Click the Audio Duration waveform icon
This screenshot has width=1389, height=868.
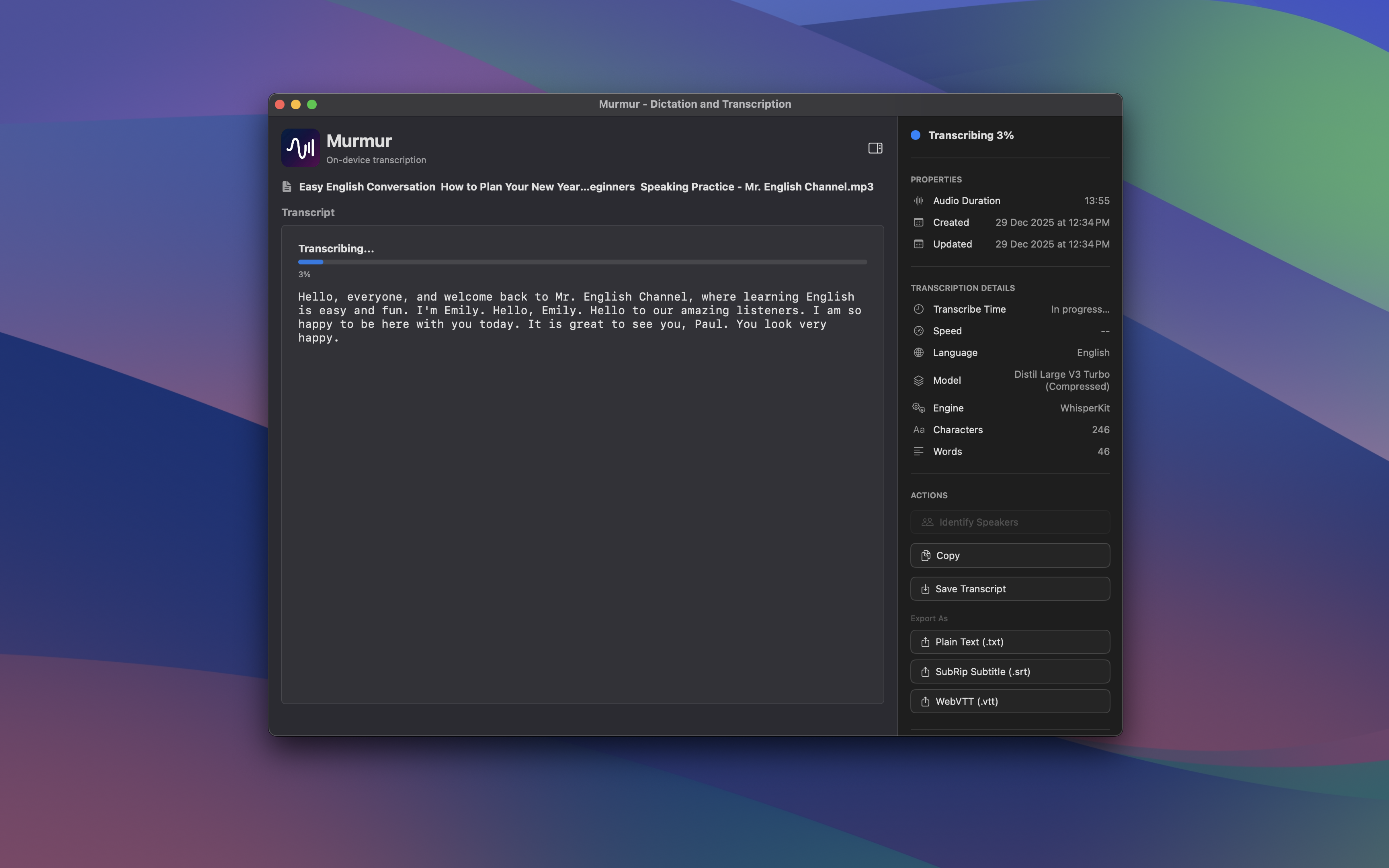pyautogui.click(x=918, y=201)
